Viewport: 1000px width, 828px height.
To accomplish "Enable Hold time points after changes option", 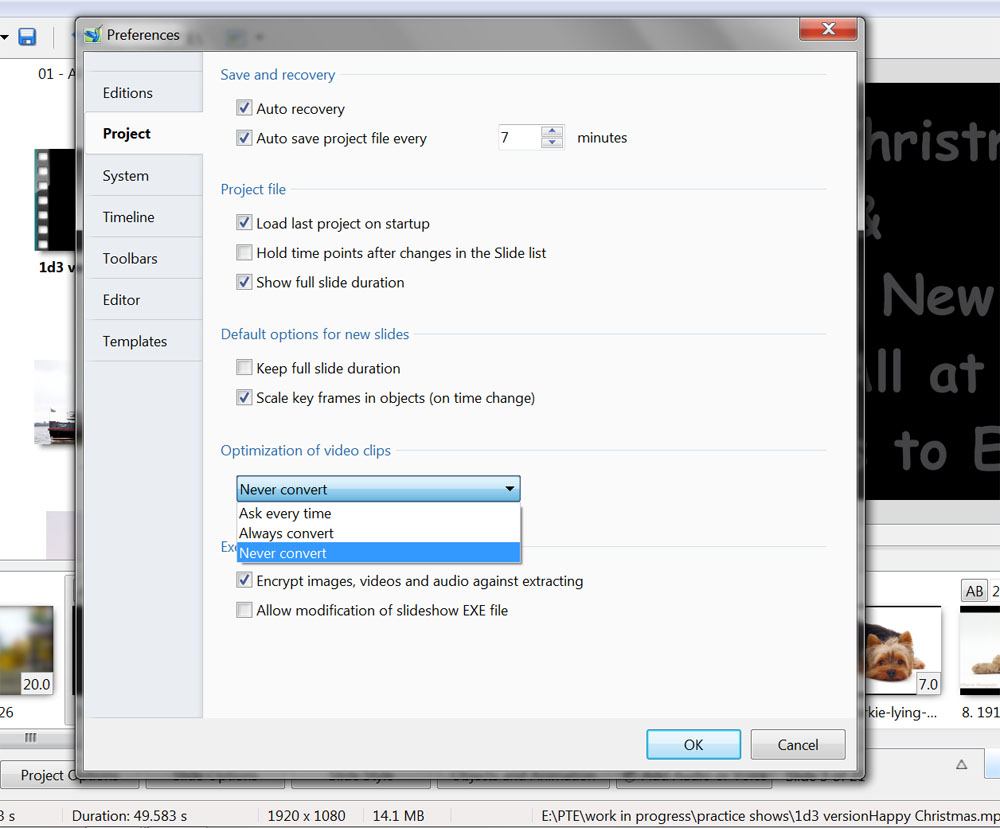I will [x=244, y=253].
